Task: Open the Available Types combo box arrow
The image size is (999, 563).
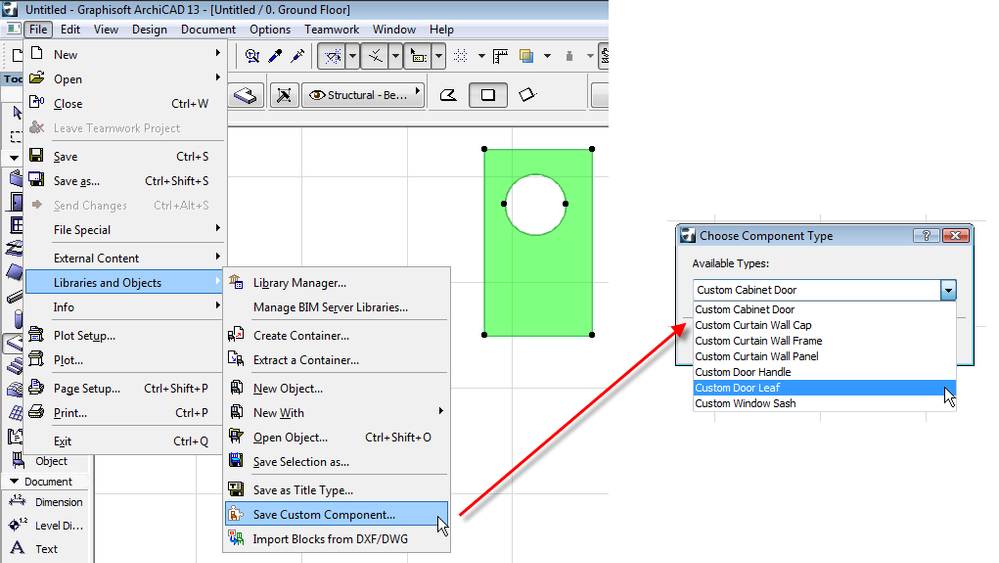Action: [948, 290]
